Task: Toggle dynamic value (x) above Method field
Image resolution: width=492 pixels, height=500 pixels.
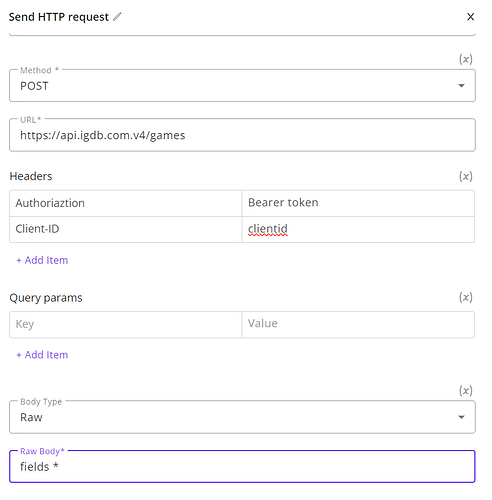Action: tap(466, 59)
